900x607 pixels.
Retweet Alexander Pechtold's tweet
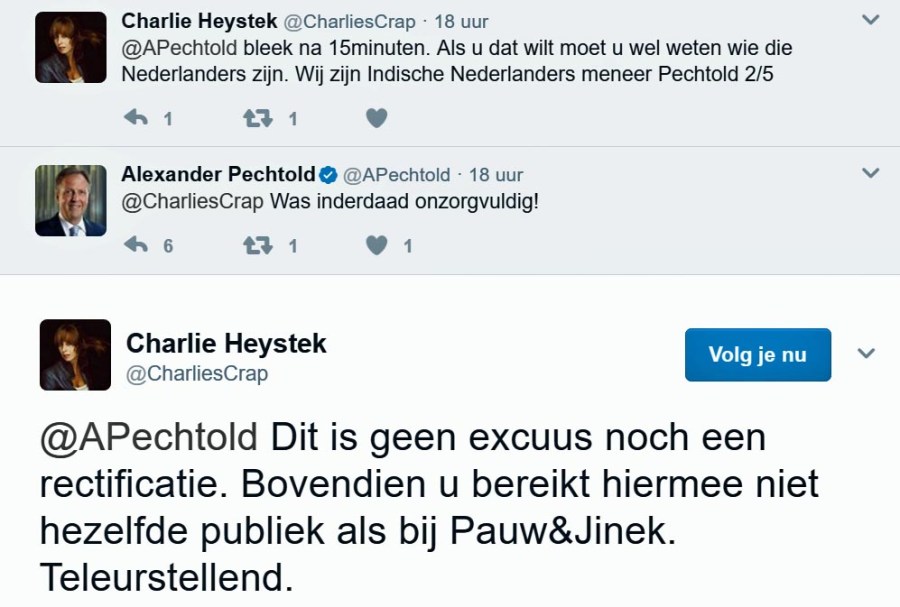258,245
